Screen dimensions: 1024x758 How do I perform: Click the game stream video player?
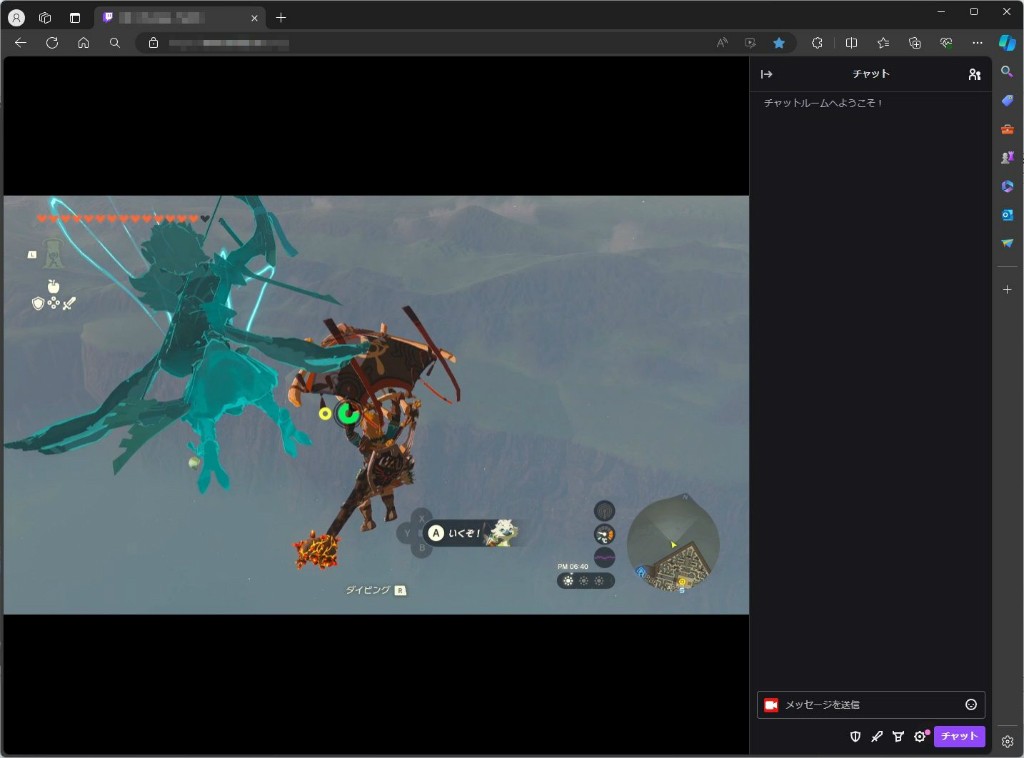(376, 404)
